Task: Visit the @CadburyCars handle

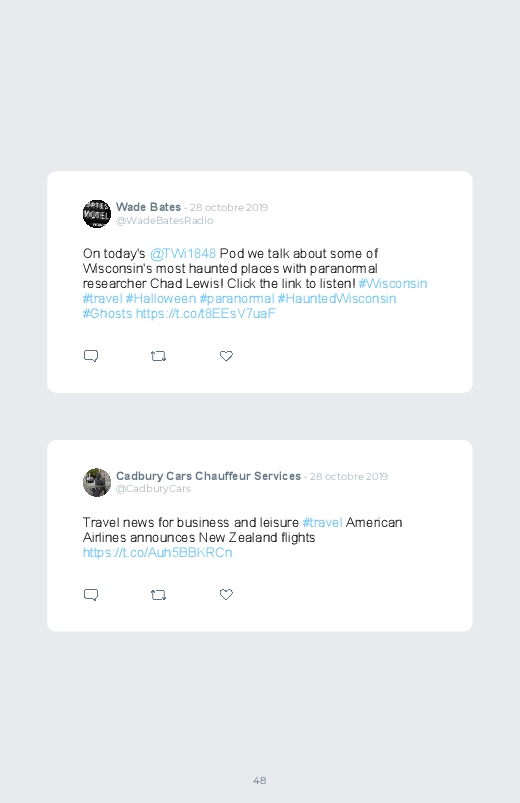Action: [x=153, y=489]
